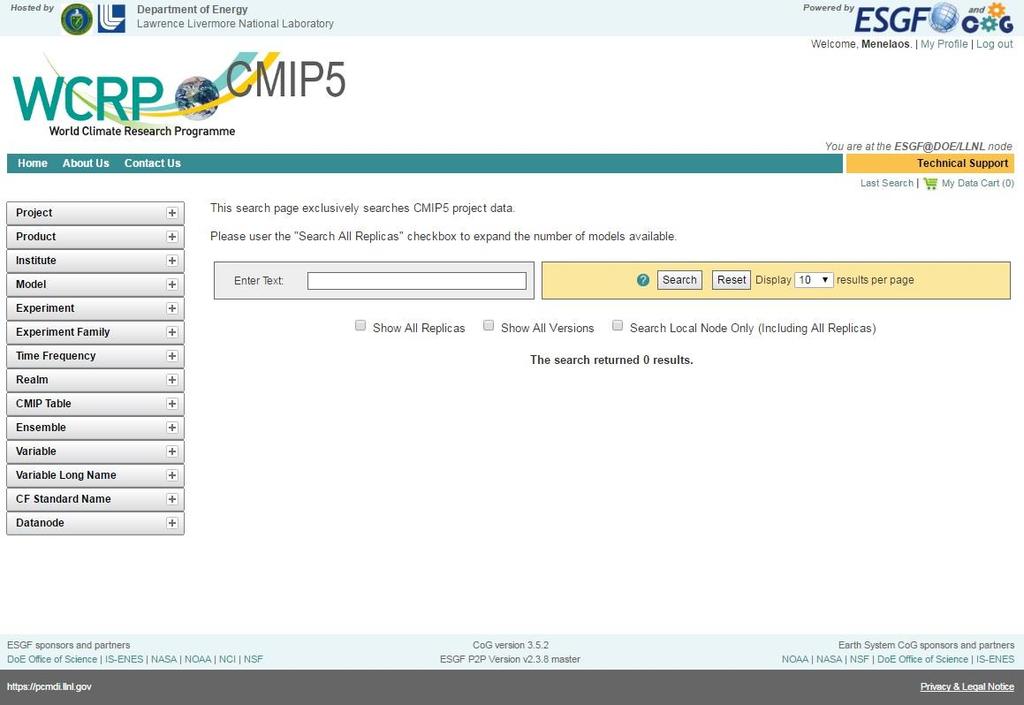1024x705 pixels.
Task: Open Contact Us in navigation bar
Action: tap(152, 163)
